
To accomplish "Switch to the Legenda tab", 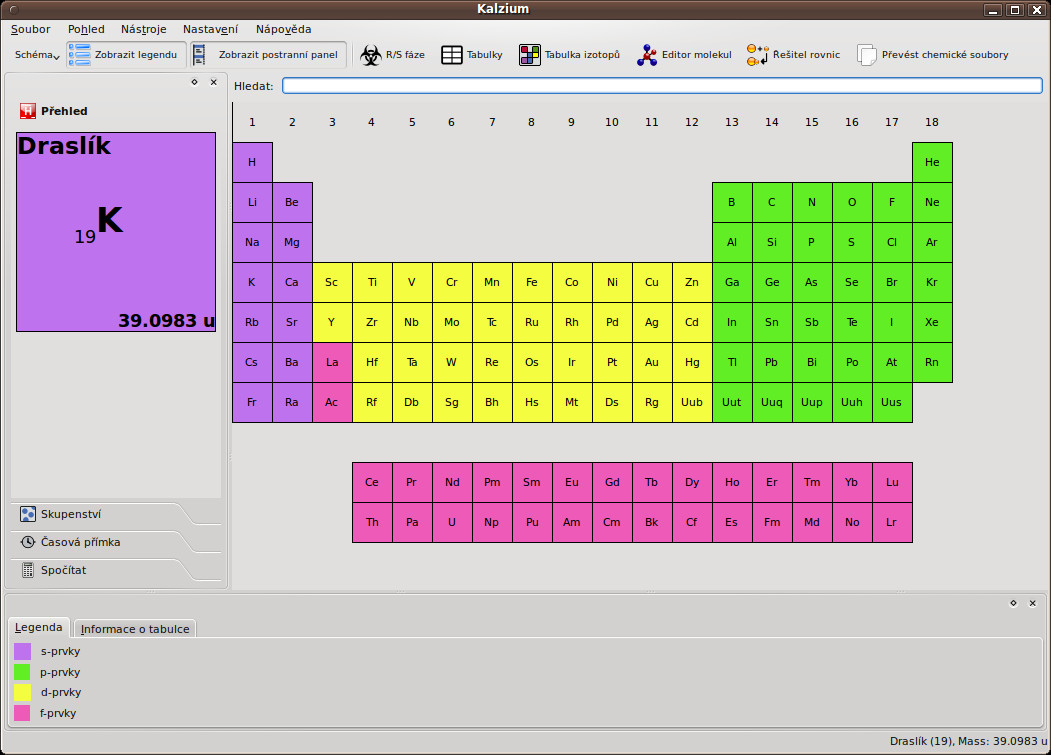I will coord(38,628).
